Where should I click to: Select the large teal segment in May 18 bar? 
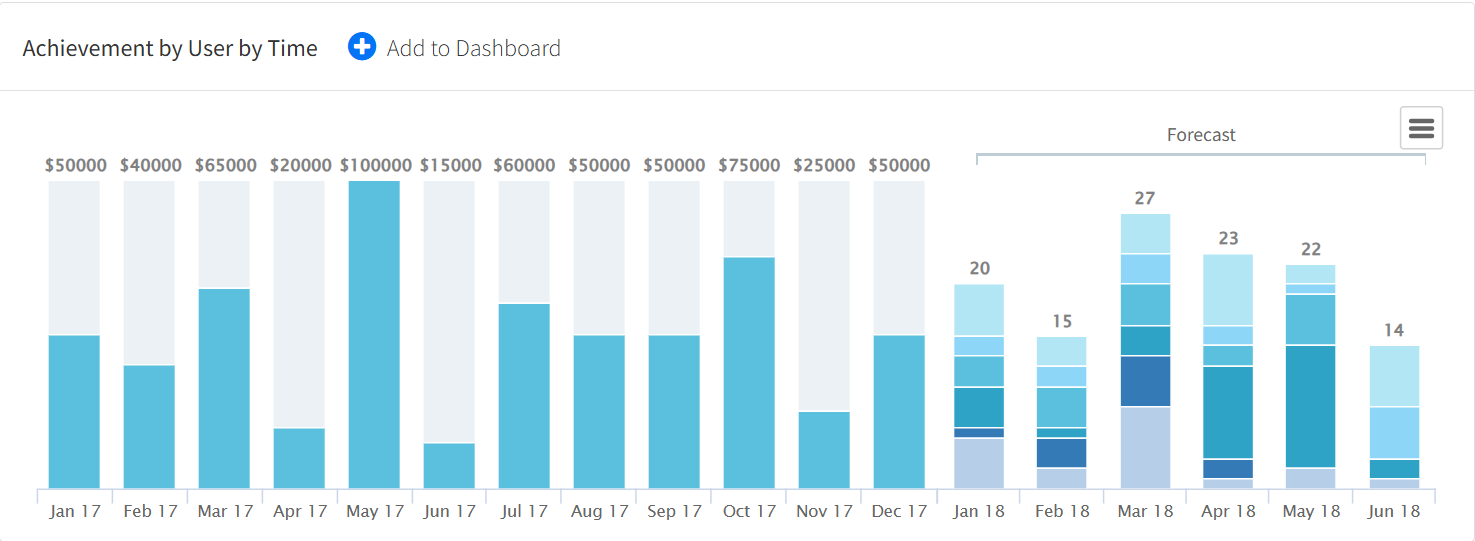[x=1311, y=406]
